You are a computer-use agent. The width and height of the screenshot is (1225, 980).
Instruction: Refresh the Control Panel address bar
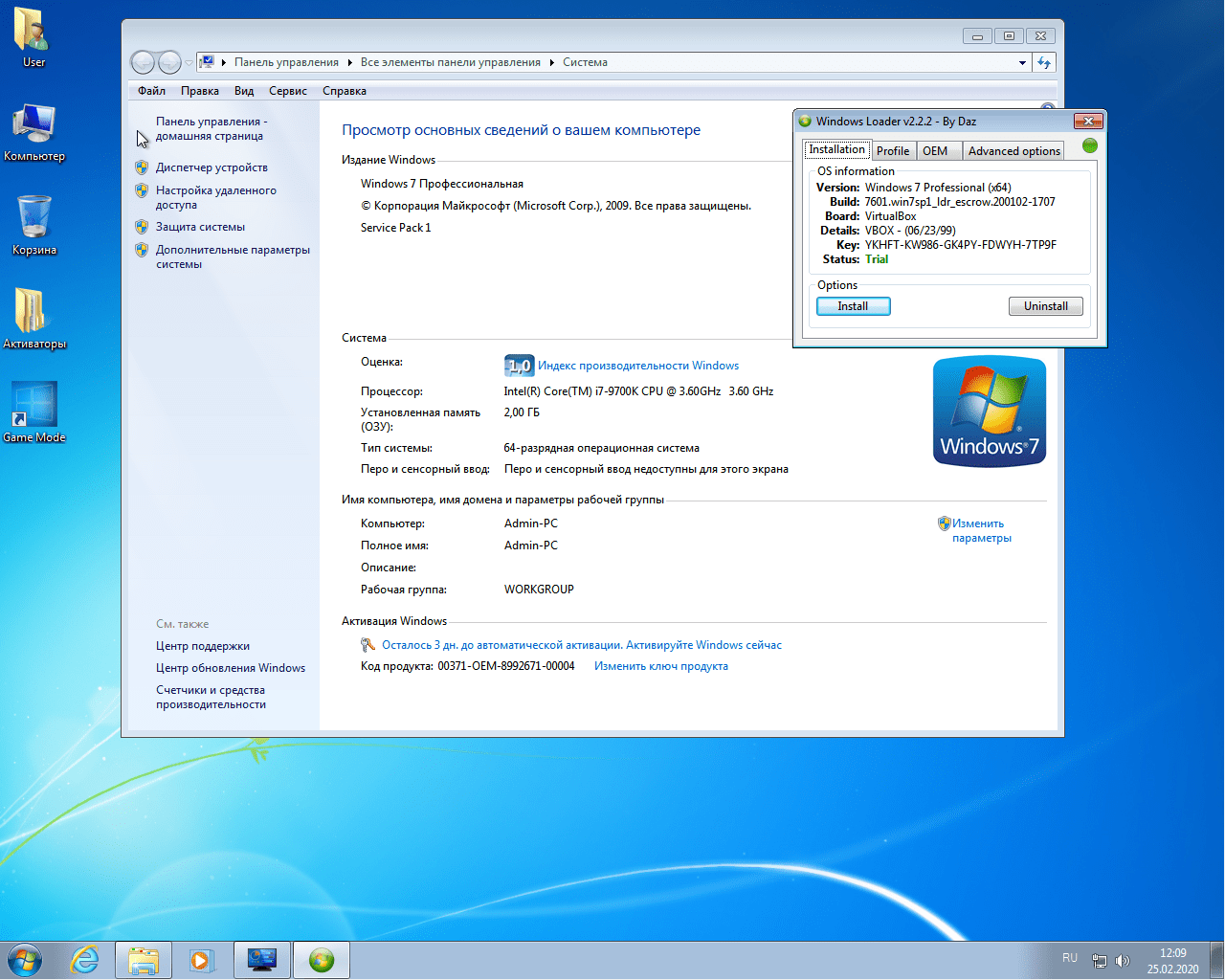[x=1044, y=62]
